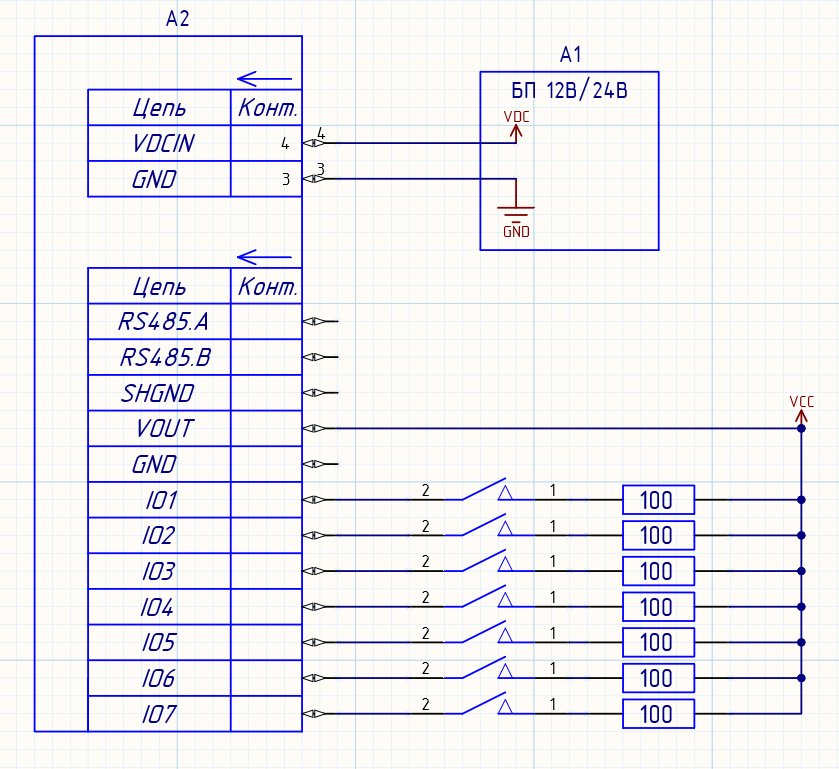The image size is (839, 769).
Task: Select the Конт. column header
Action: click(265, 107)
